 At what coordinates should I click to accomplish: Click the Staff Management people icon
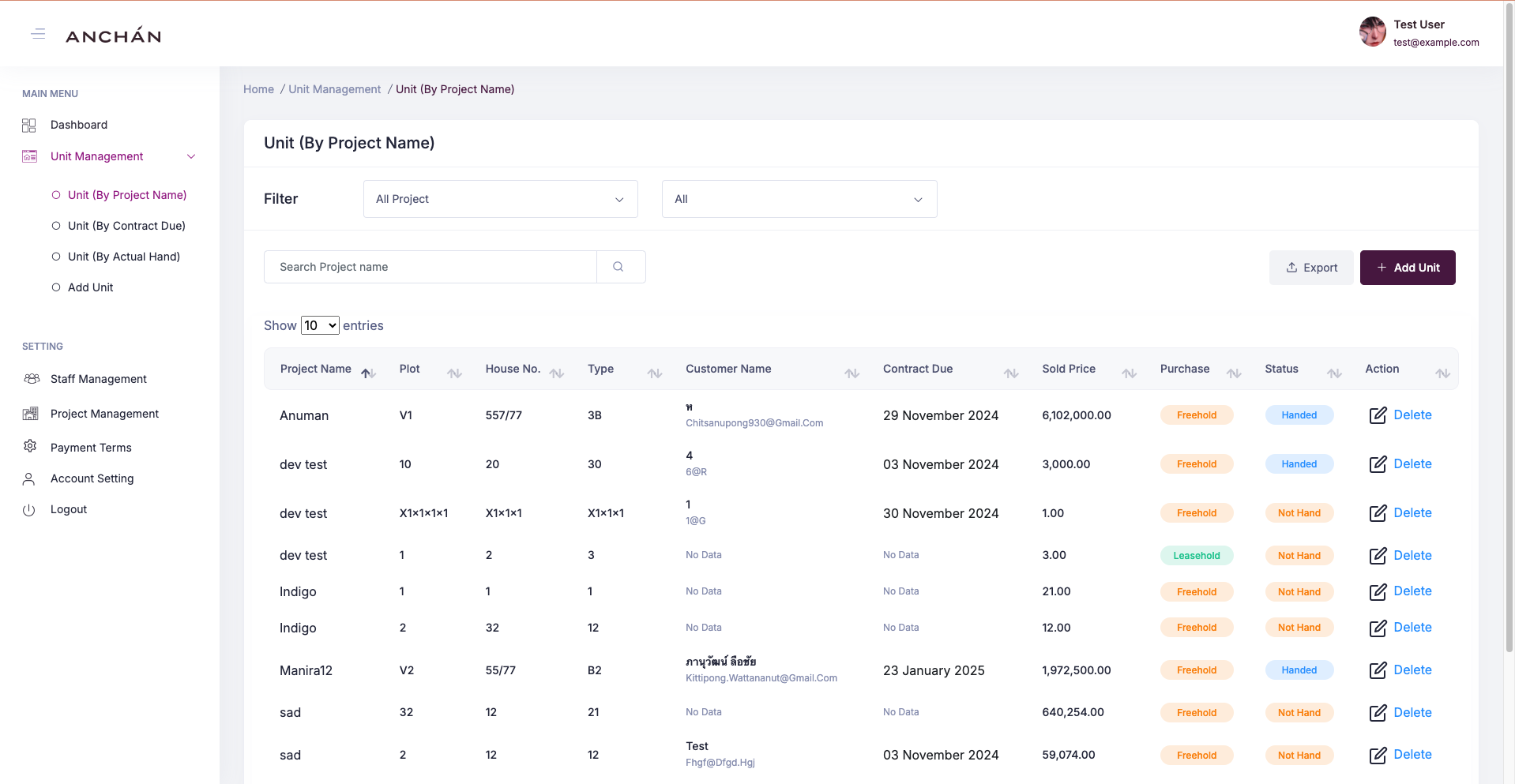[x=32, y=379]
